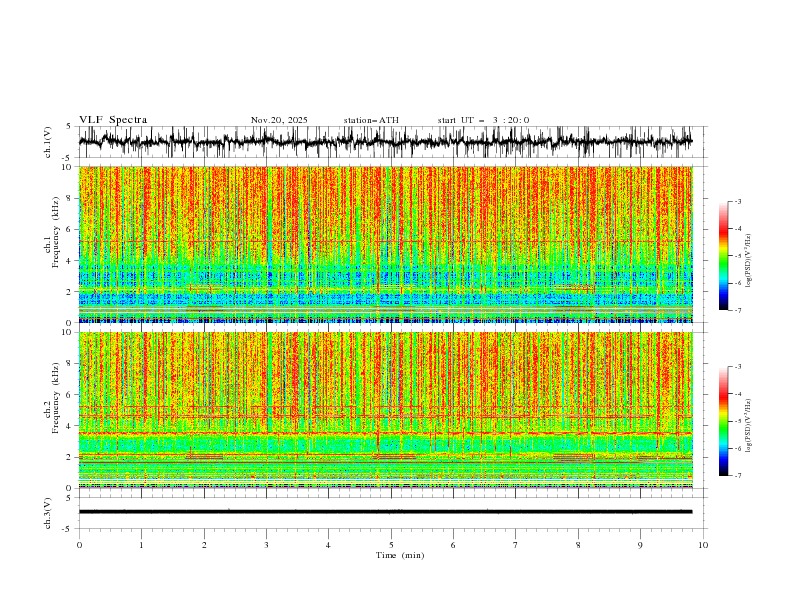
Task: Click the ch.1 waveform trace panel
Action: click(x=392, y=142)
